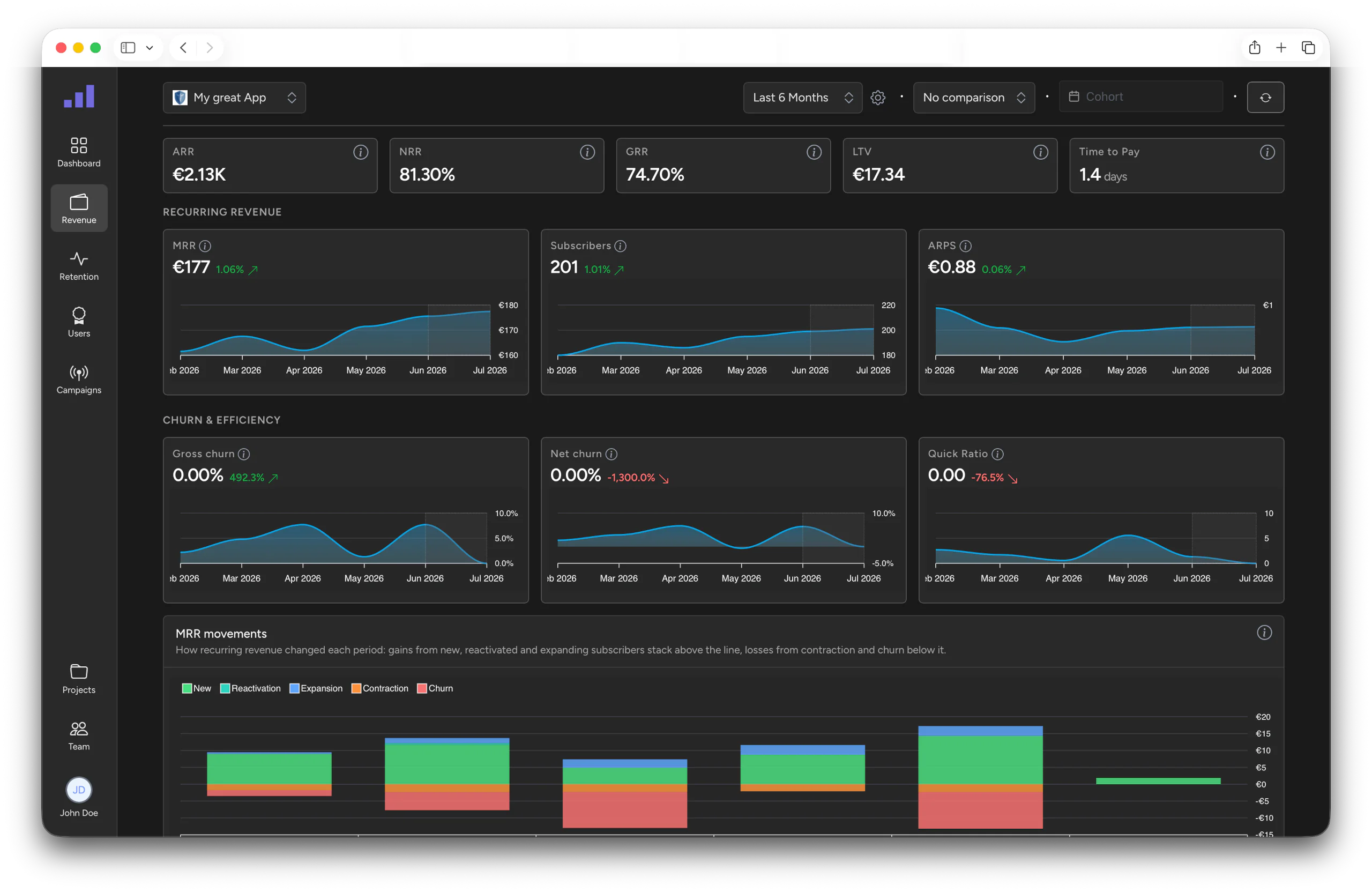Click the John Doe avatar
The image size is (1372, 892).
click(79, 790)
